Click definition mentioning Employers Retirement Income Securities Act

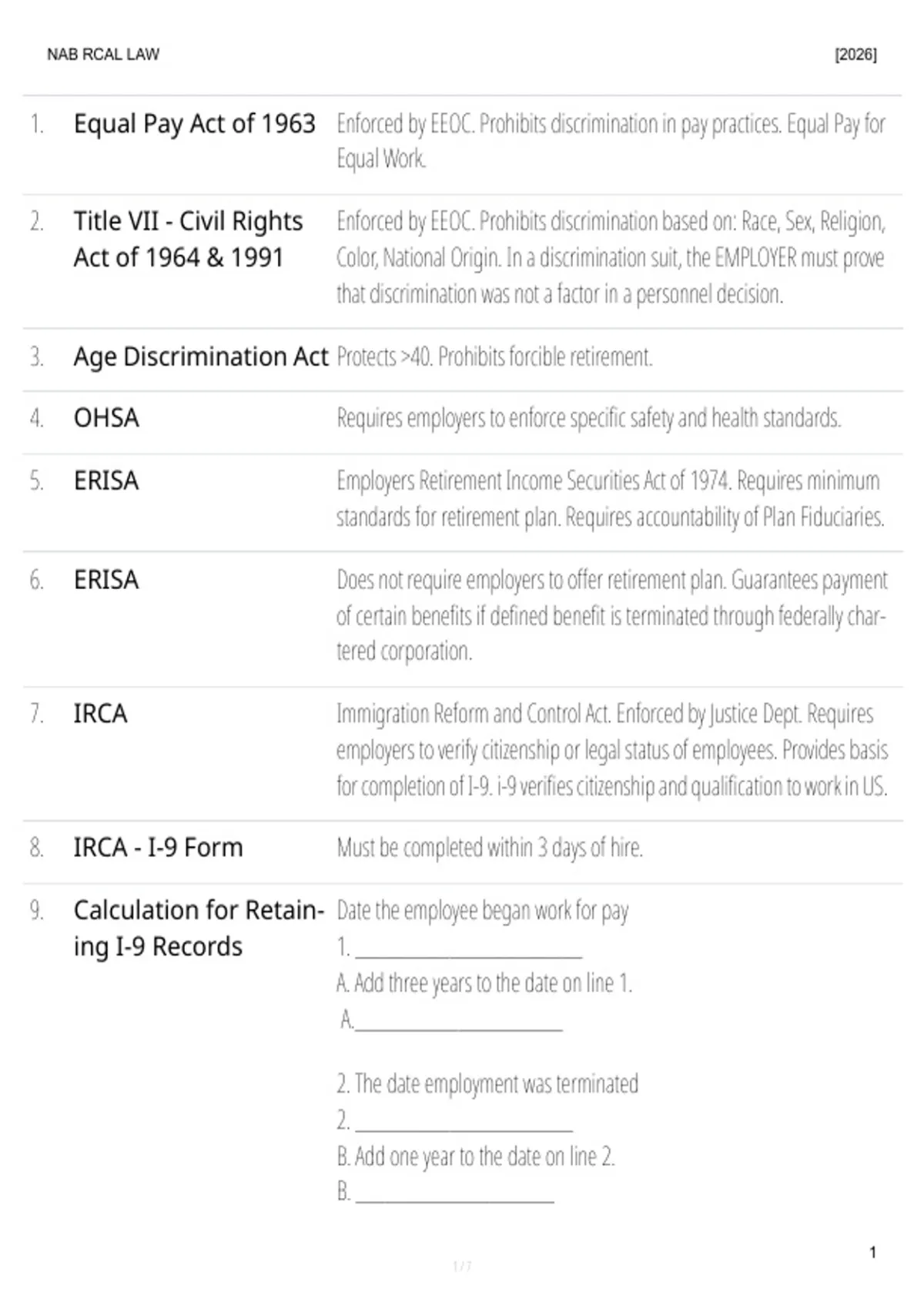pyautogui.click(x=611, y=498)
